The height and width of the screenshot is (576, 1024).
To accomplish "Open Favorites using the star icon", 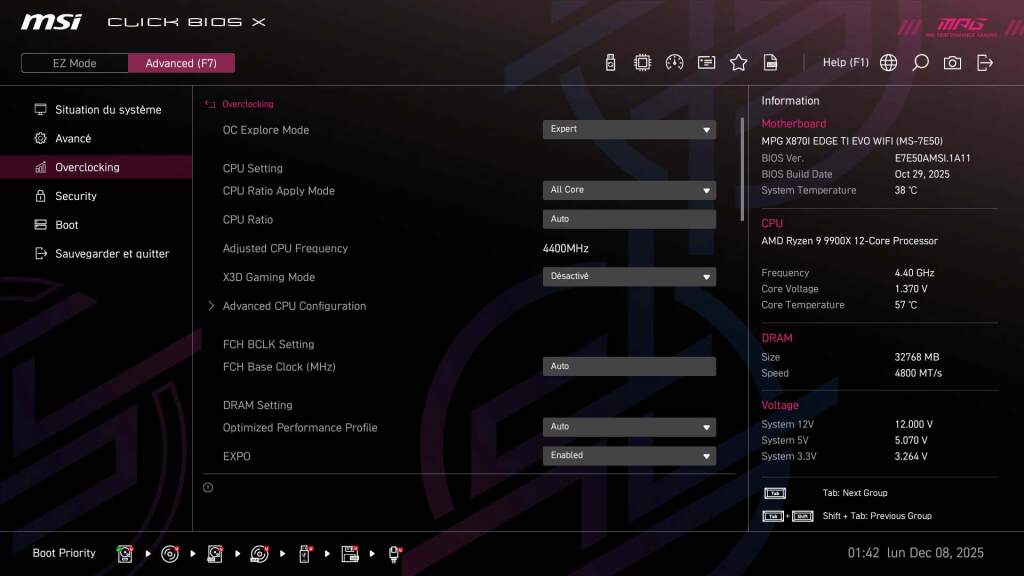I will pos(738,62).
